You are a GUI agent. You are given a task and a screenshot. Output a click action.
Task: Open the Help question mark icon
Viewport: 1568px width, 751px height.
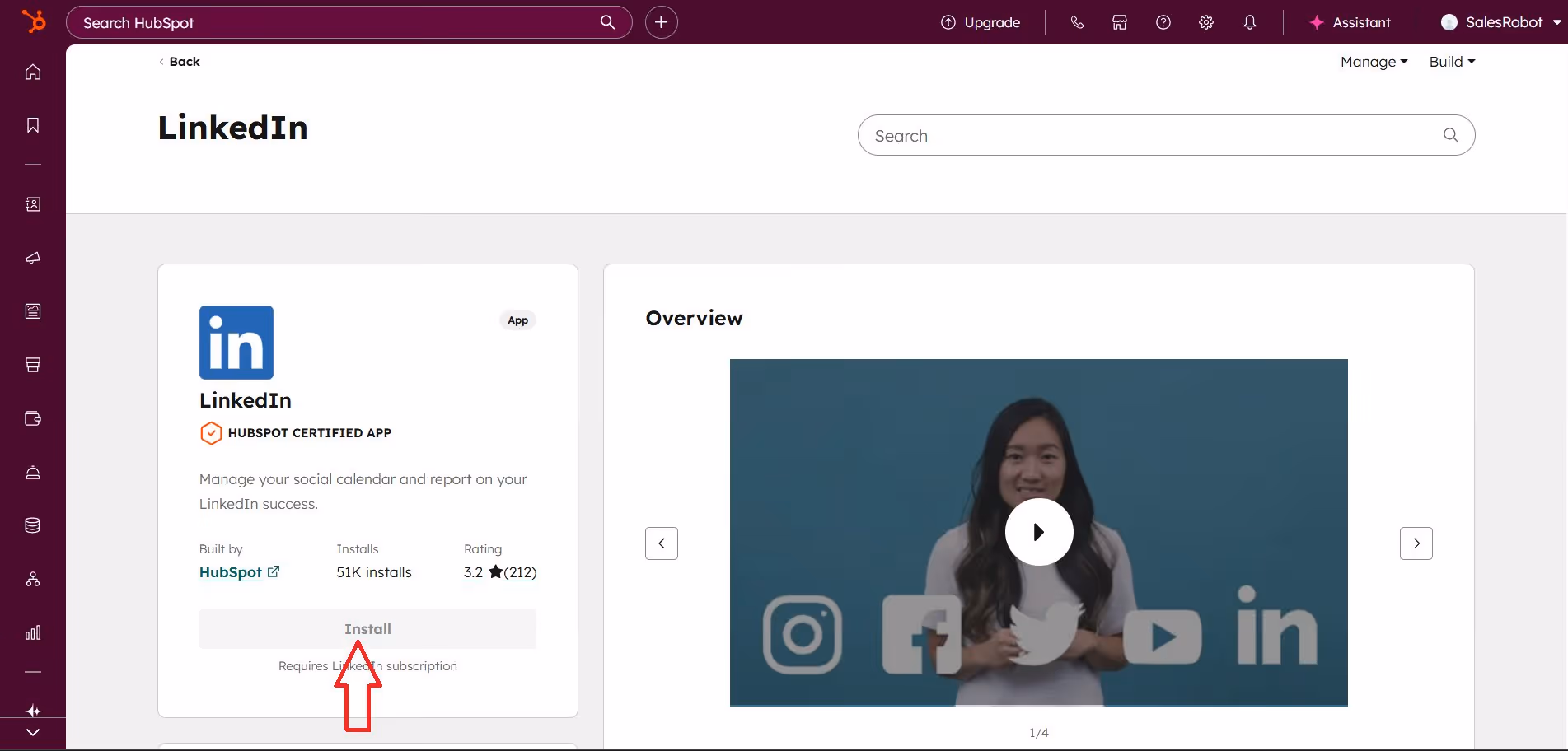pos(1163,22)
